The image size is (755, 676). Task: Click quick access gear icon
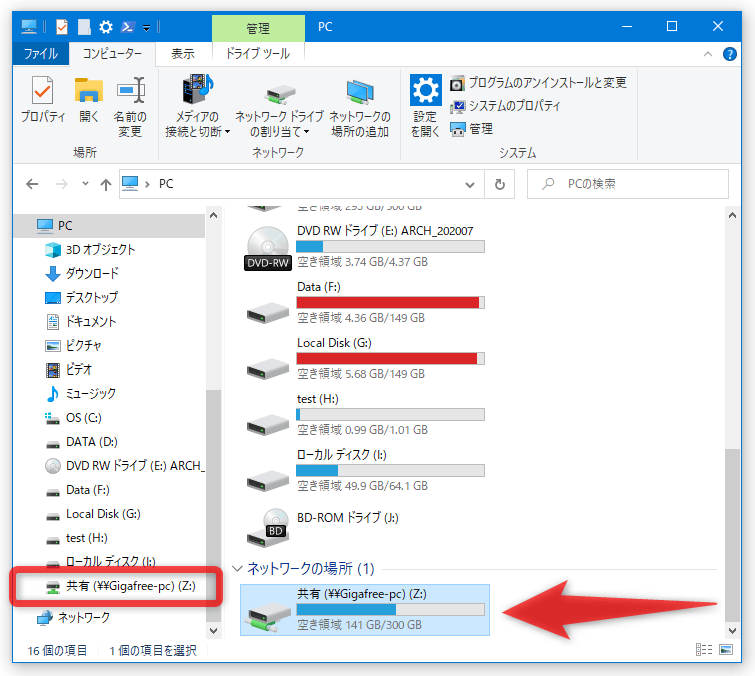coord(106,27)
